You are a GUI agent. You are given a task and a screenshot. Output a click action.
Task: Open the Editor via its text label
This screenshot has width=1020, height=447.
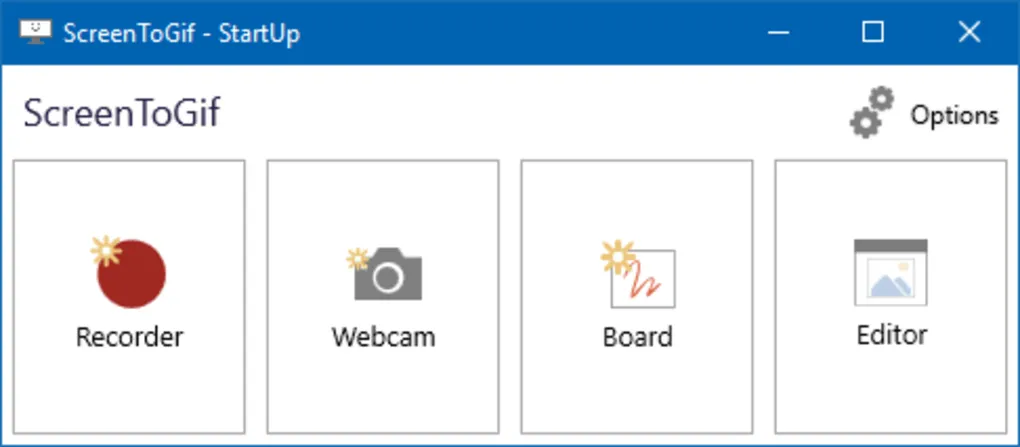[892, 334]
